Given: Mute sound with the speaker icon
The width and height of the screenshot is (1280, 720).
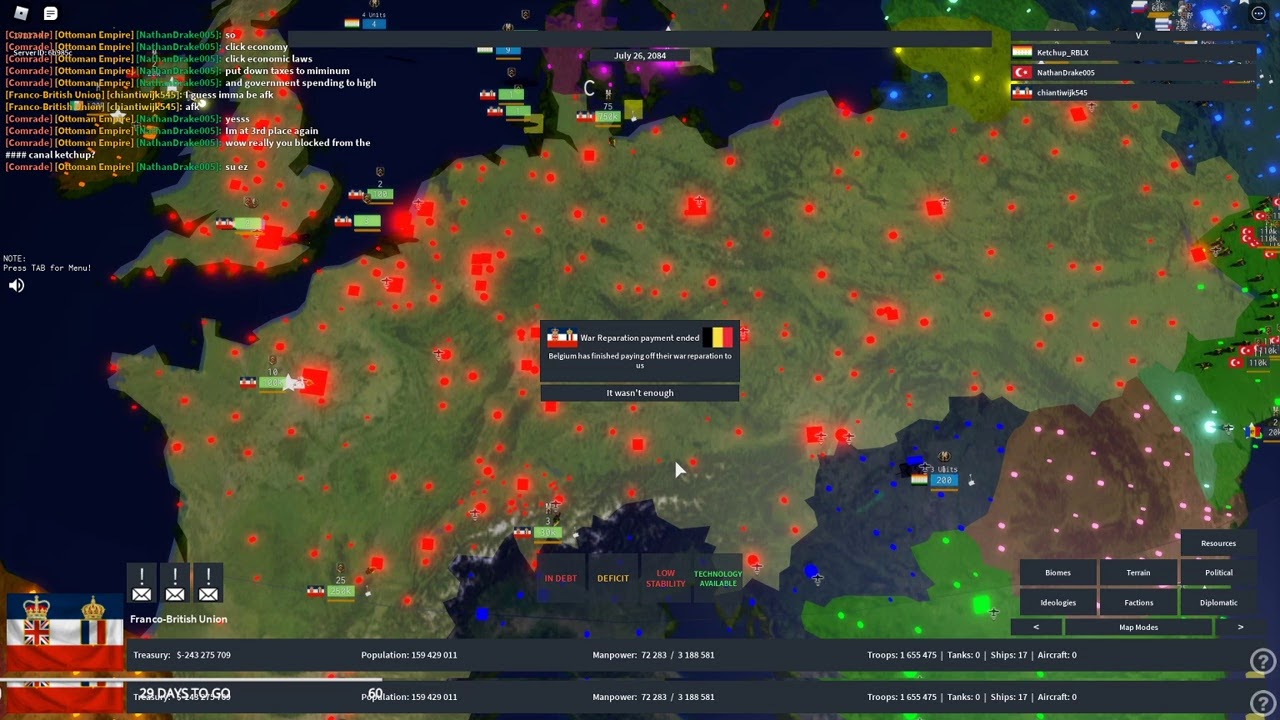Looking at the screenshot, I should coord(16,286).
